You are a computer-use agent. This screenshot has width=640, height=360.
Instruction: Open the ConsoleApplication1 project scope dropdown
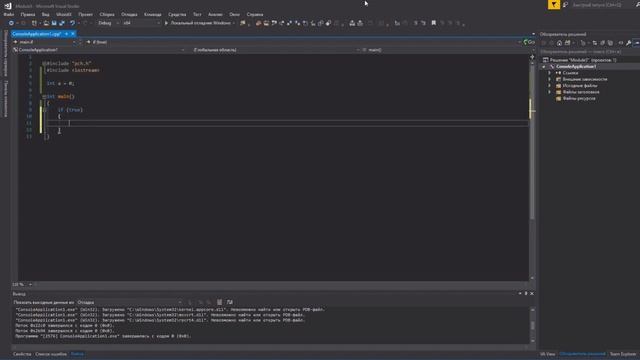click(99, 50)
